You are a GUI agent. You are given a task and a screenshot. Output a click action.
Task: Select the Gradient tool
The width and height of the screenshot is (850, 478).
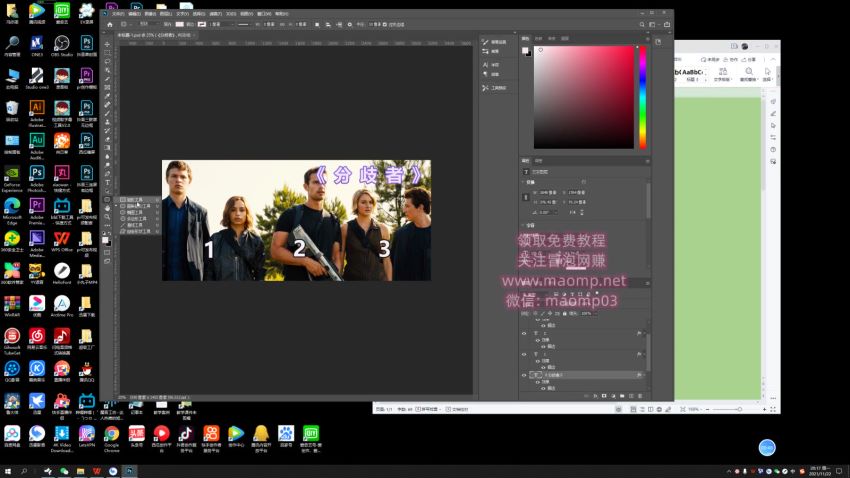(x=107, y=147)
